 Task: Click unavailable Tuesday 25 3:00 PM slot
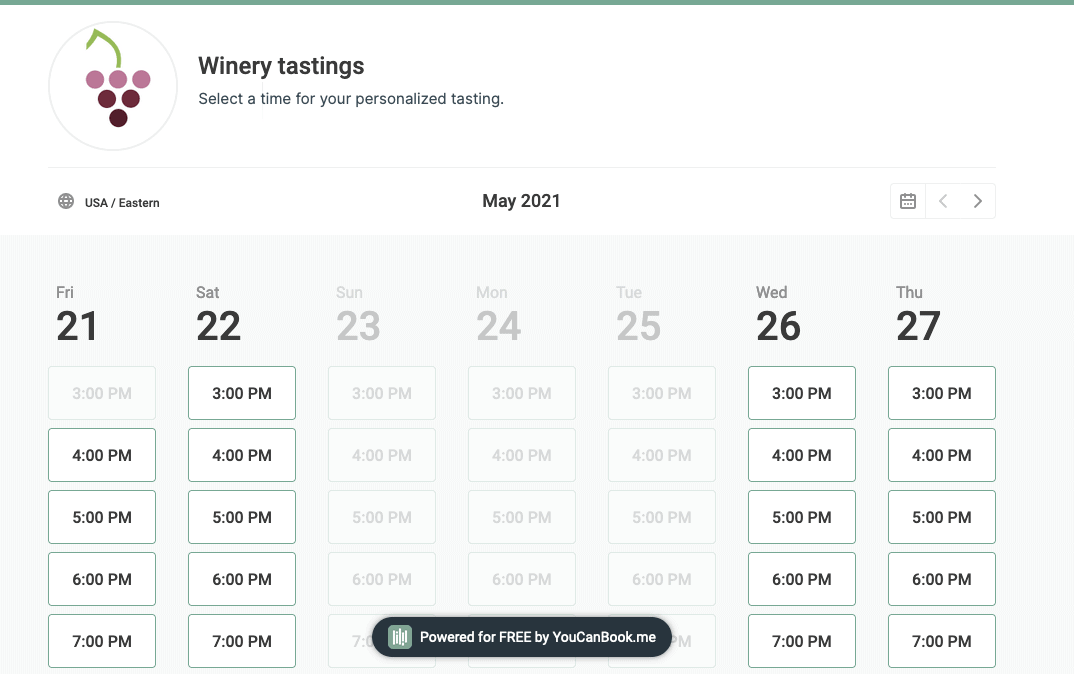pyautogui.click(x=662, y=393)
